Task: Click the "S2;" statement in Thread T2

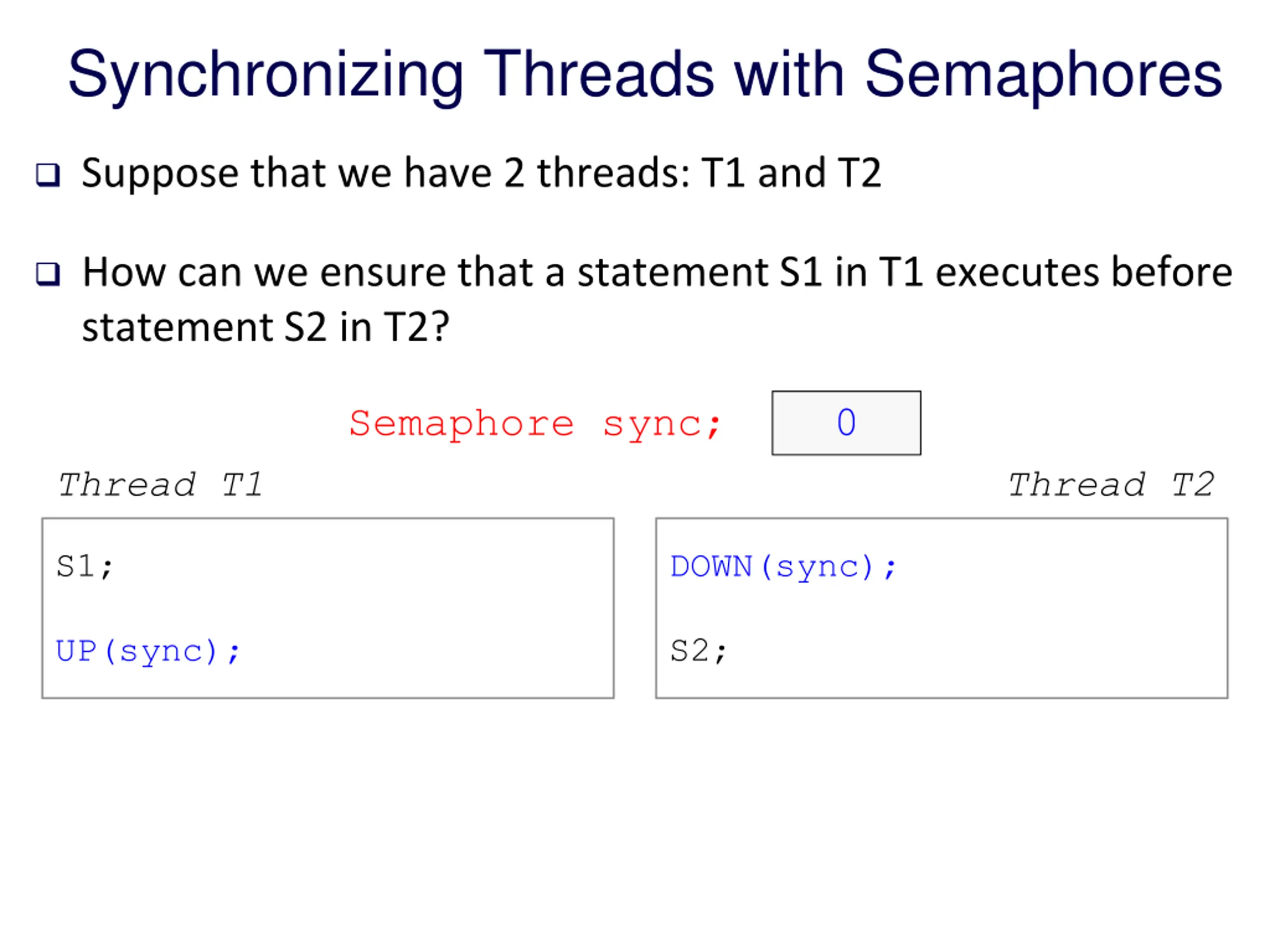Action: pyautogui.click(x=698, y=652)
